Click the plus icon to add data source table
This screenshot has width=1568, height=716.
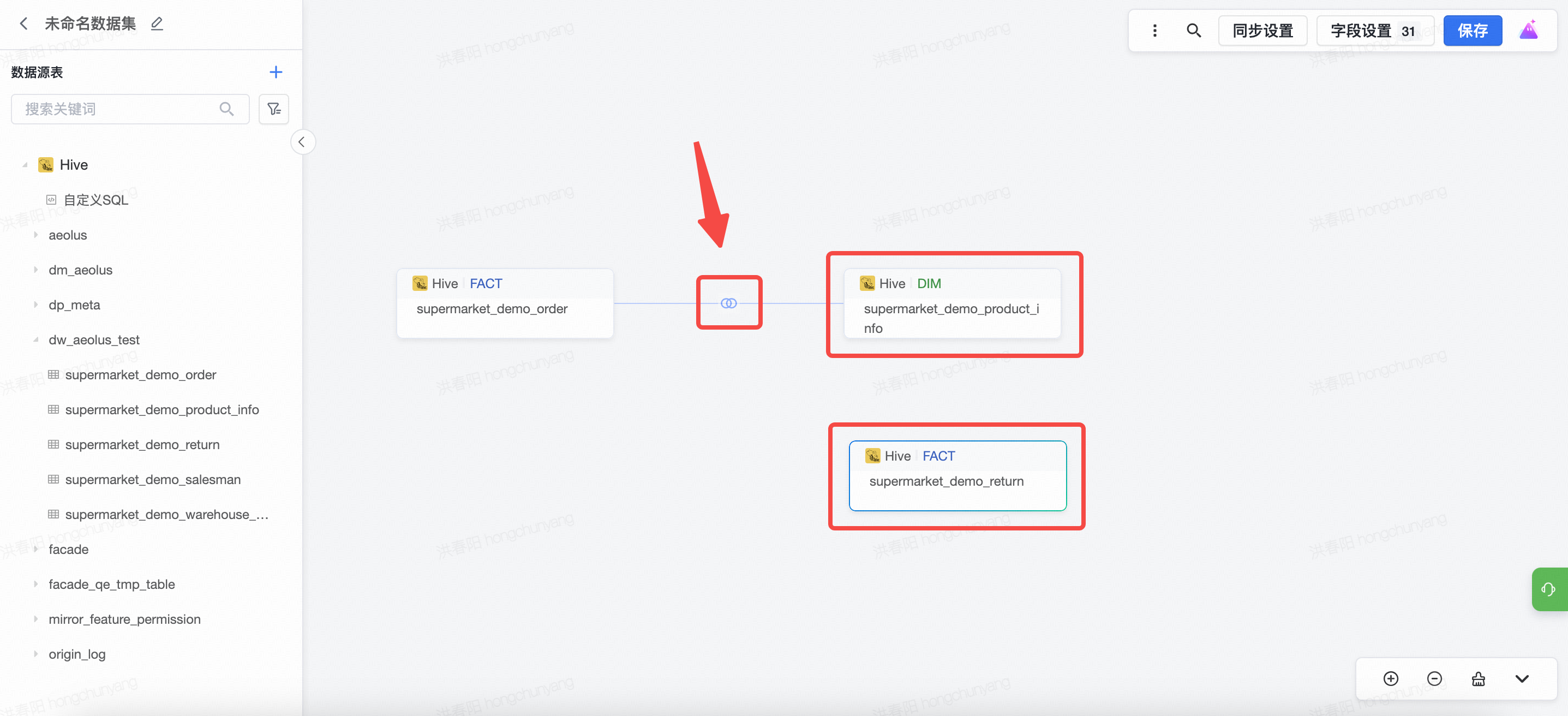(276, 73)
